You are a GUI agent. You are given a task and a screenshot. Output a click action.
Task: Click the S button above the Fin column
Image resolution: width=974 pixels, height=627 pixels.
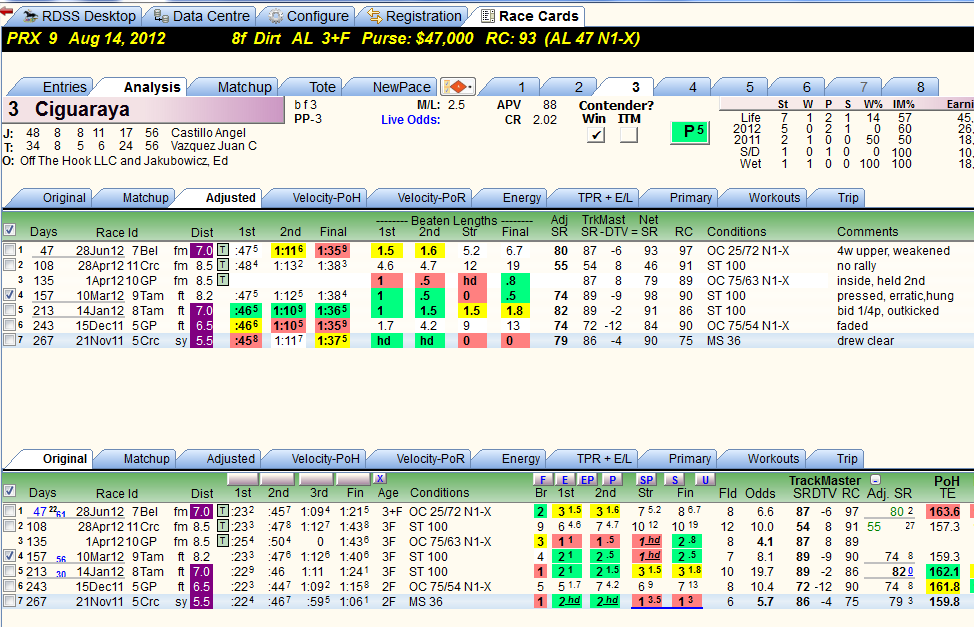click(x=675, y=479)
